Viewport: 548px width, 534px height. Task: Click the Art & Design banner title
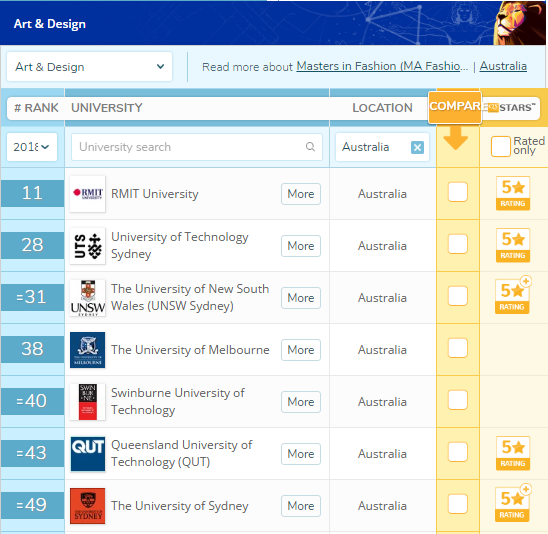click(50, 24)
